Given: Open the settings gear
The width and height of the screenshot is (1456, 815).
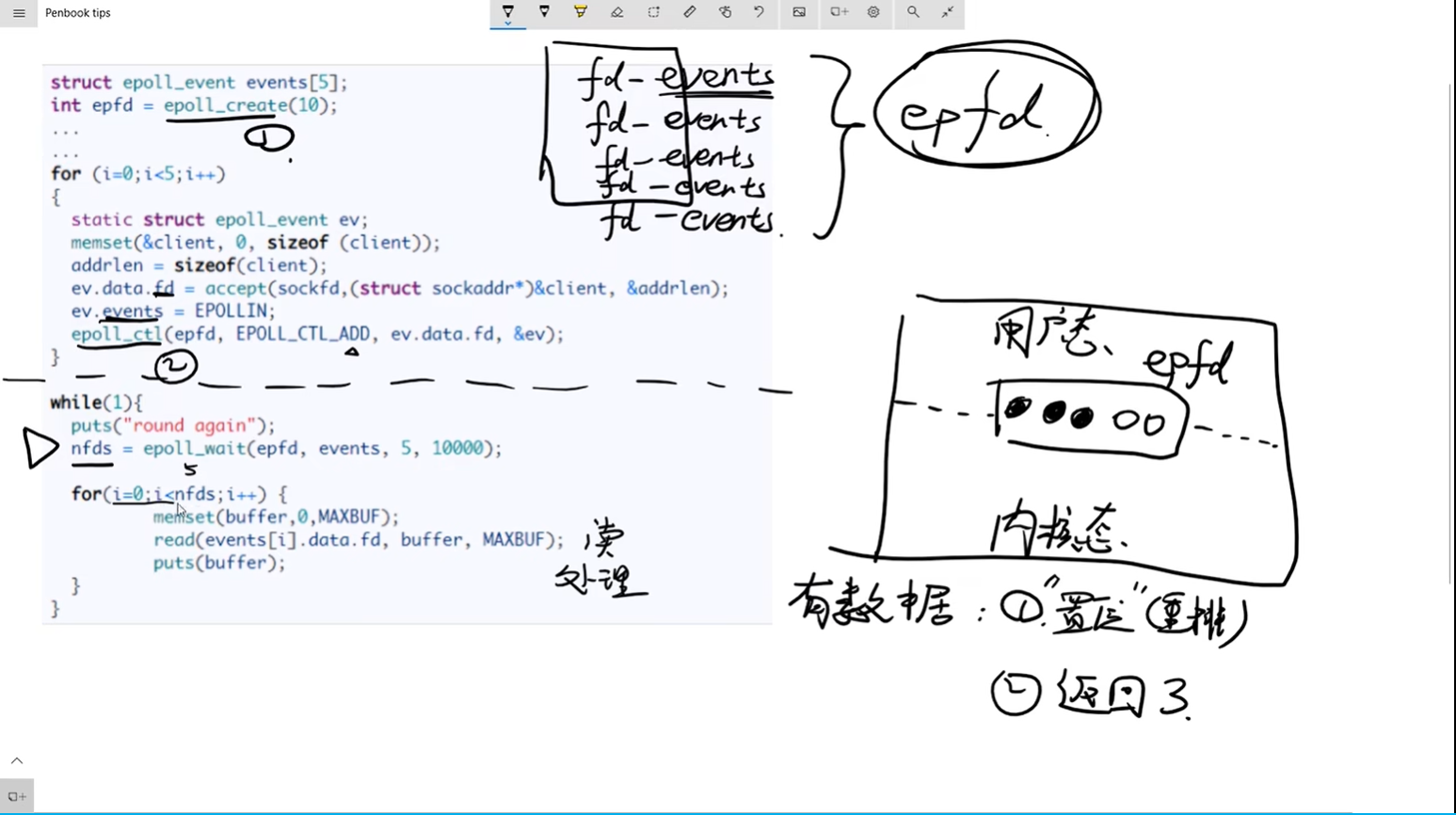Looking at the screenshot, I should click(x=873, y=12).
